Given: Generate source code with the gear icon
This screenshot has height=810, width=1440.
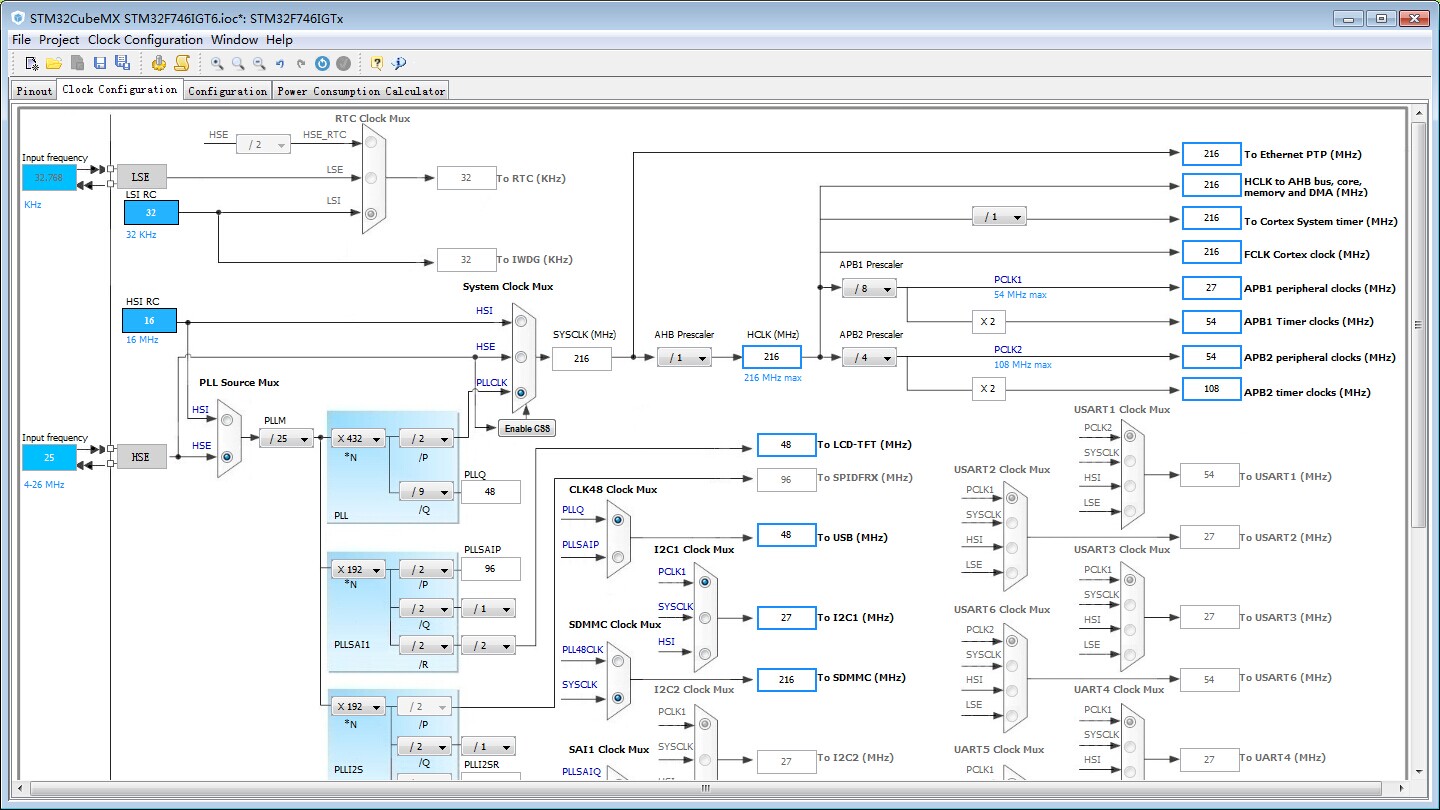Looking at the screenshot, I should click(159, 63).
